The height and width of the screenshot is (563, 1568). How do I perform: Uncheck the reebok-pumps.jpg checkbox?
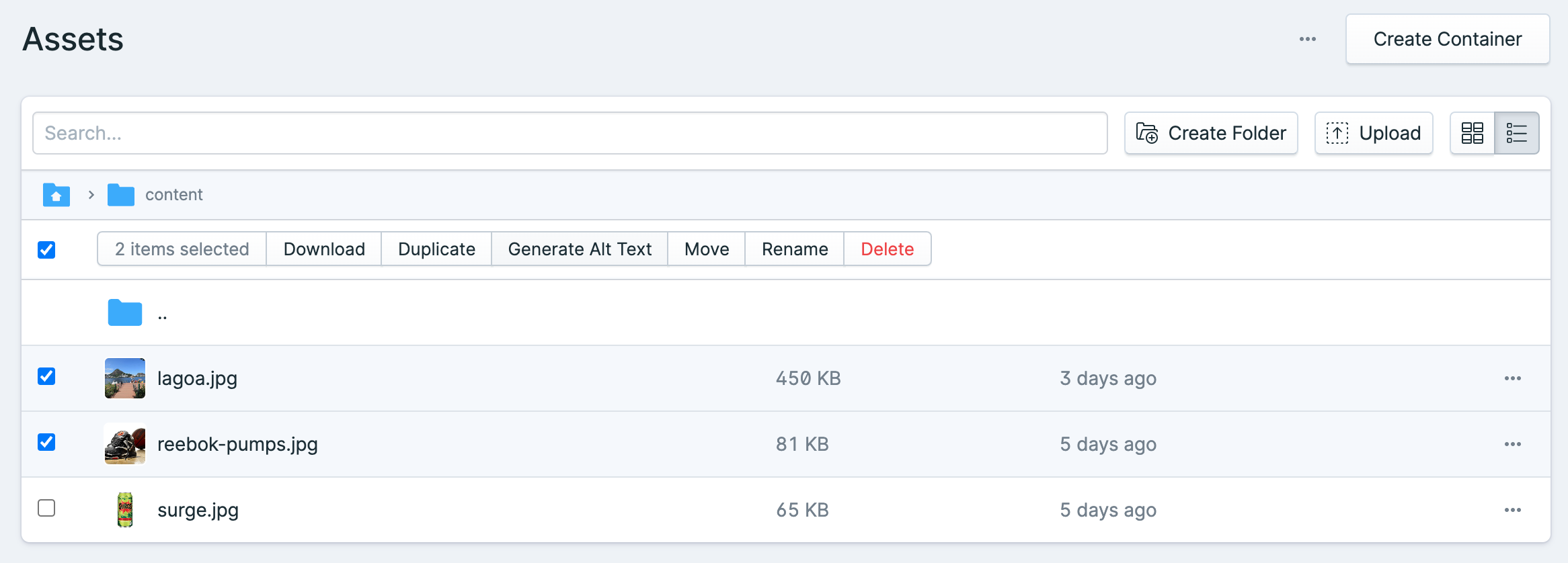tap(46, 442)
